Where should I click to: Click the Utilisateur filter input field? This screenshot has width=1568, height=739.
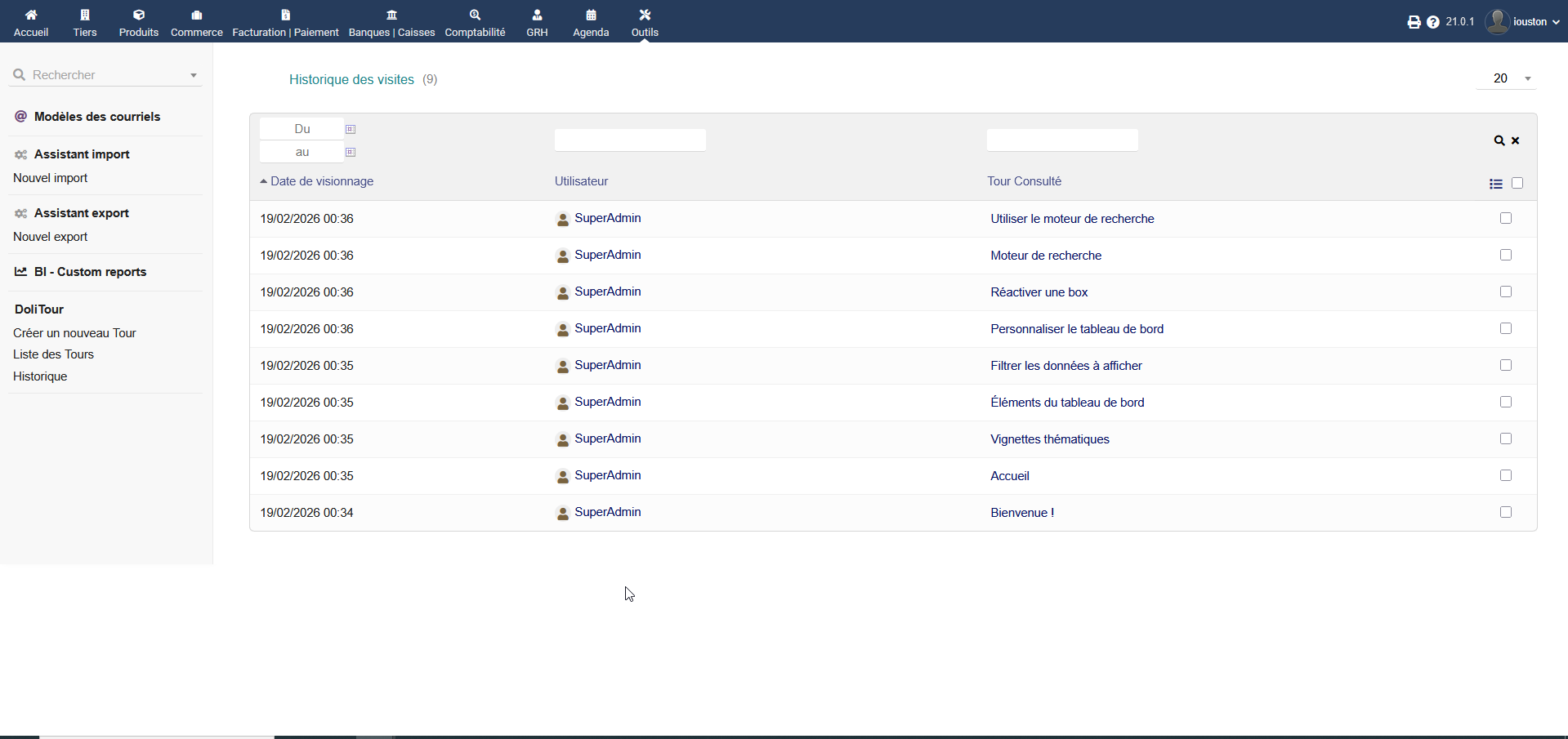pyautogui.click(x=630, y=140)
